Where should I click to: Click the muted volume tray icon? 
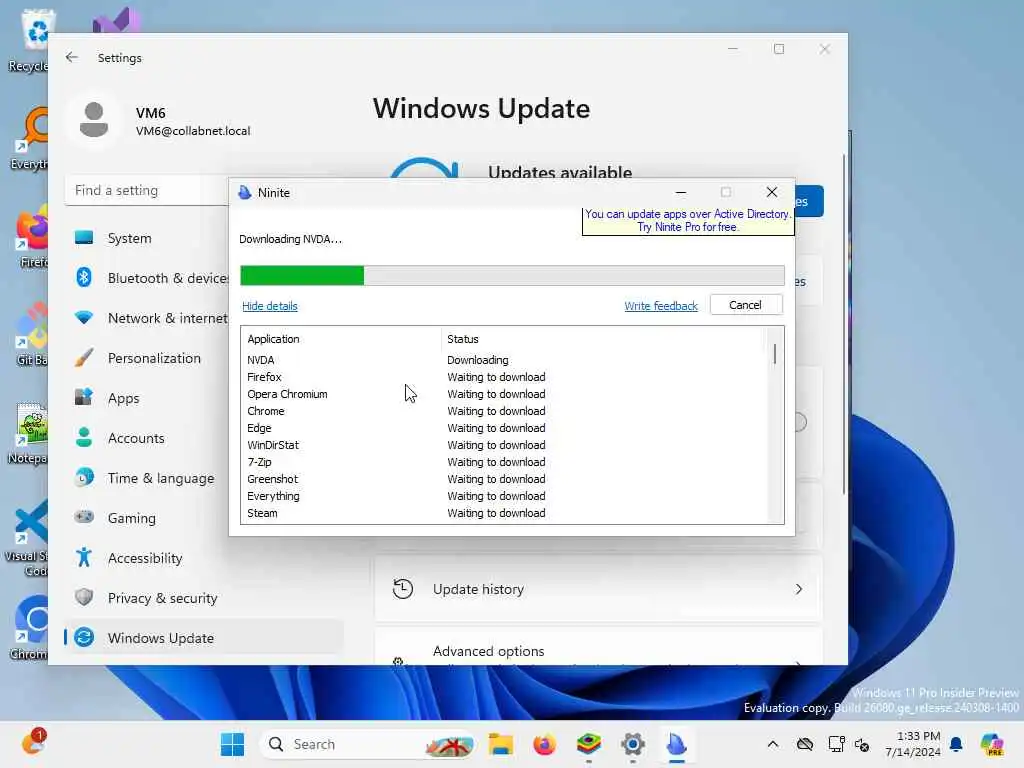[862, 744]
